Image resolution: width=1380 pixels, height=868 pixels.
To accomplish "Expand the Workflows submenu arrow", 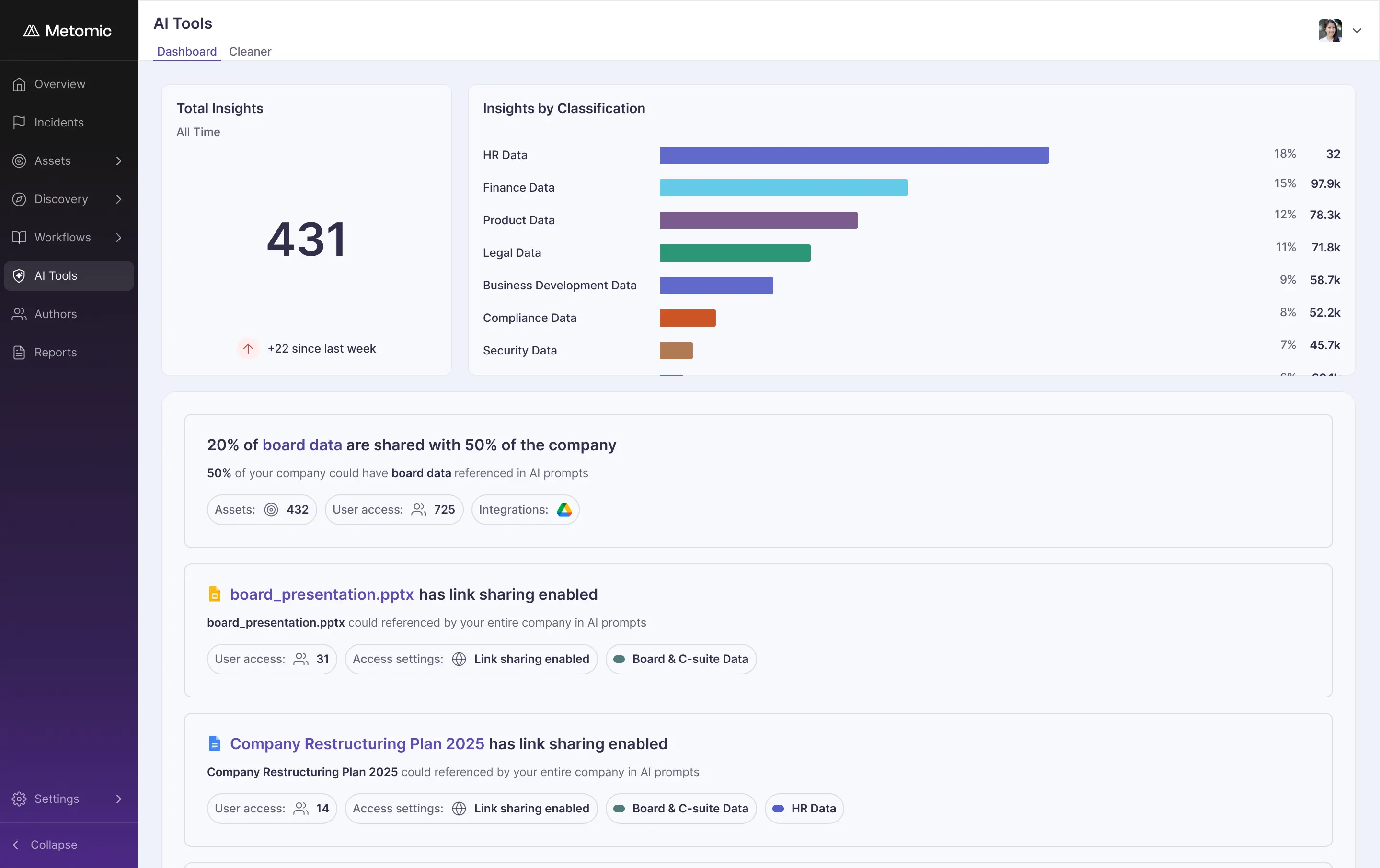I will tap(119, 237).
